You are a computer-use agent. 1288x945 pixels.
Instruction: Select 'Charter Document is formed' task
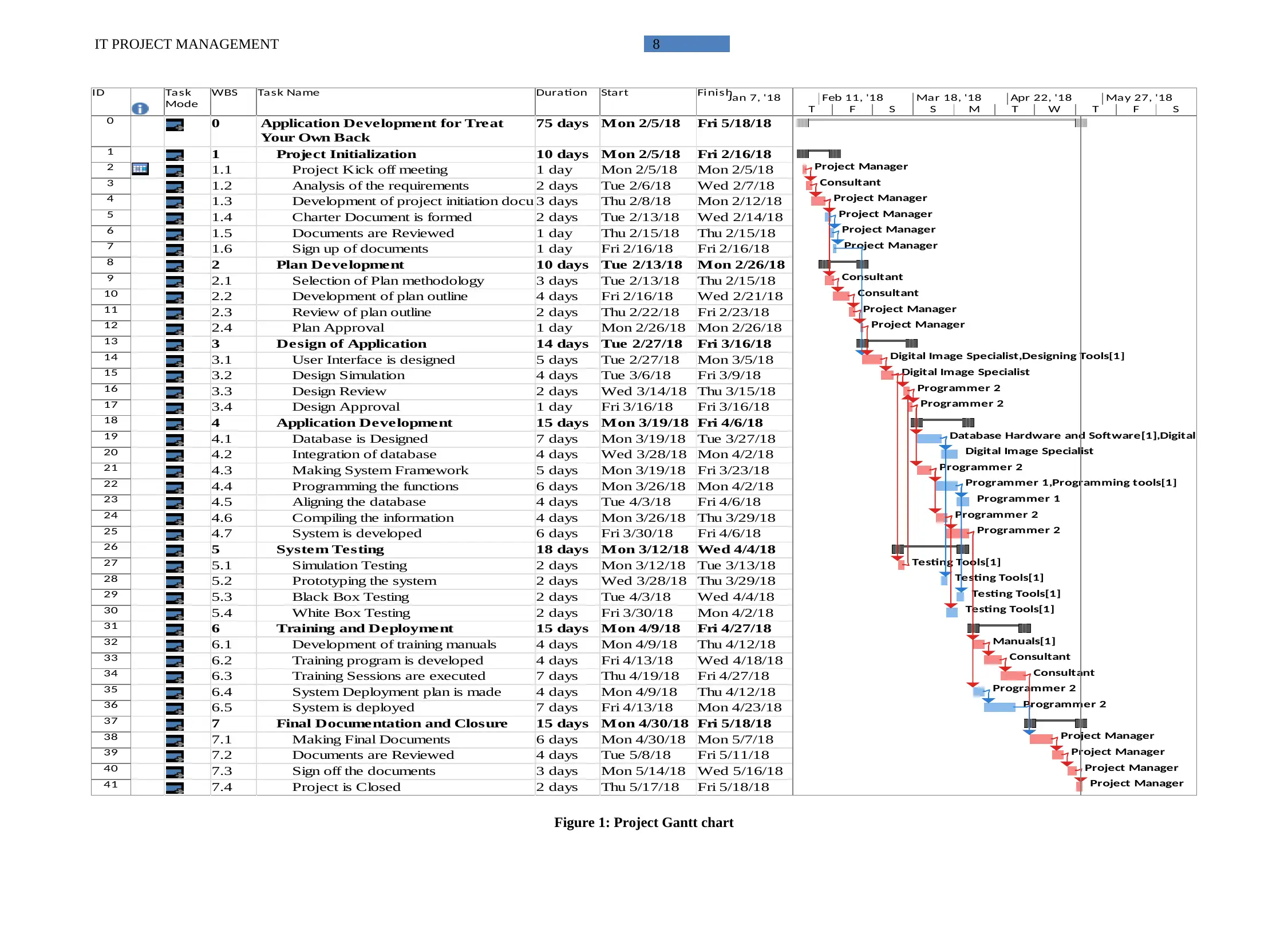pyautogui.click(x=382, y=217)
